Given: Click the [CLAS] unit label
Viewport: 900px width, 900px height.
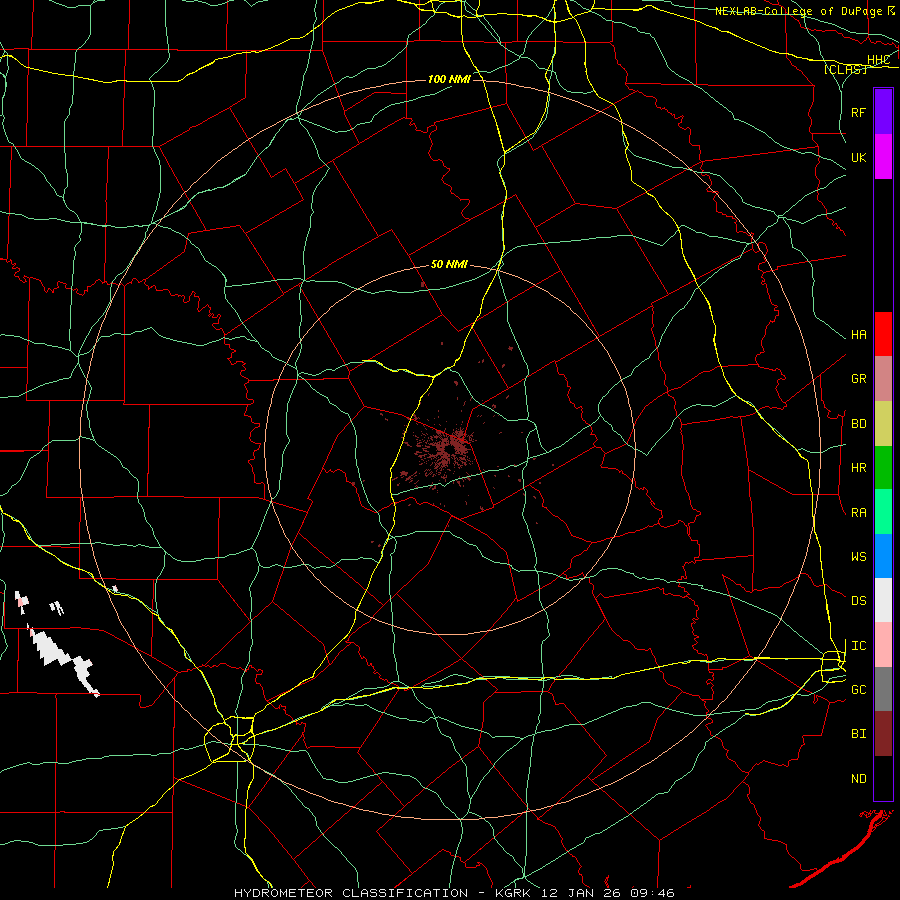Looking at the screenshot, I should pos(845,70).
